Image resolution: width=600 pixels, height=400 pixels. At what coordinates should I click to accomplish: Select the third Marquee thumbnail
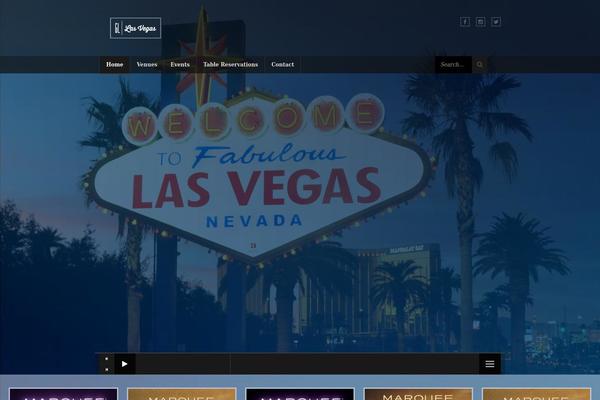pos(300,394)
